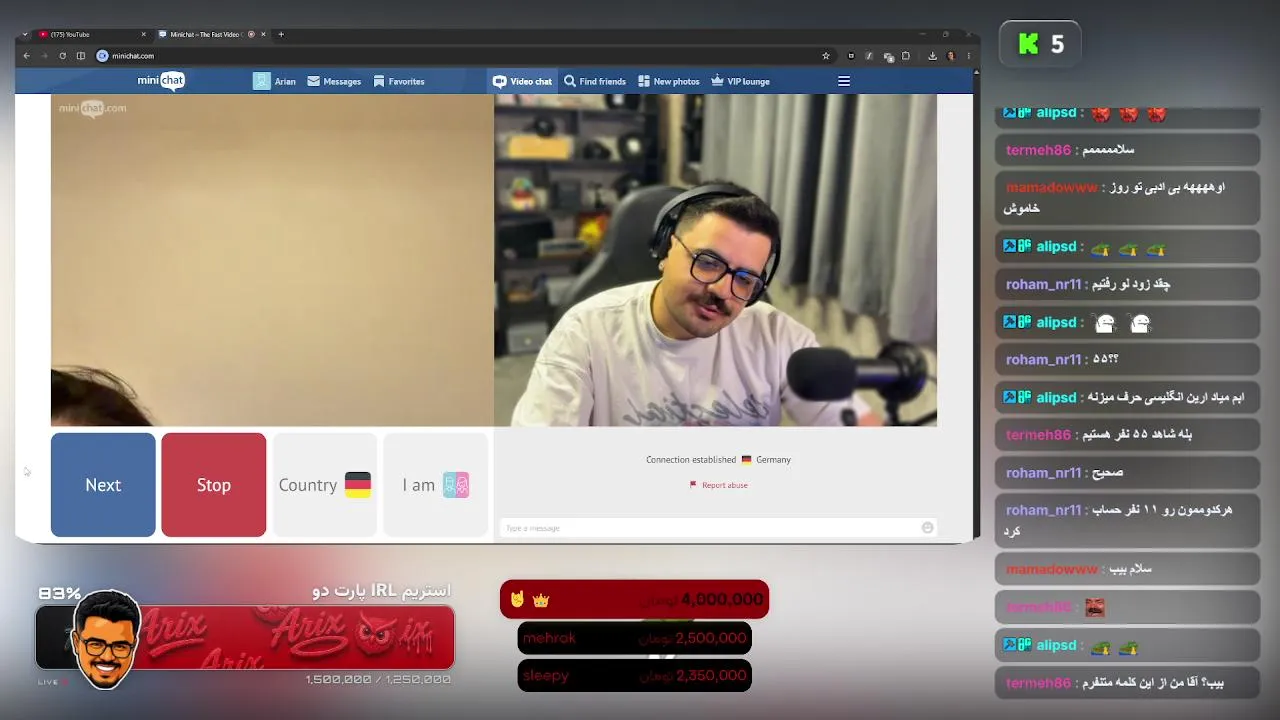
Task: Enter the VIP lounge
Action: (x=740, y=82)
